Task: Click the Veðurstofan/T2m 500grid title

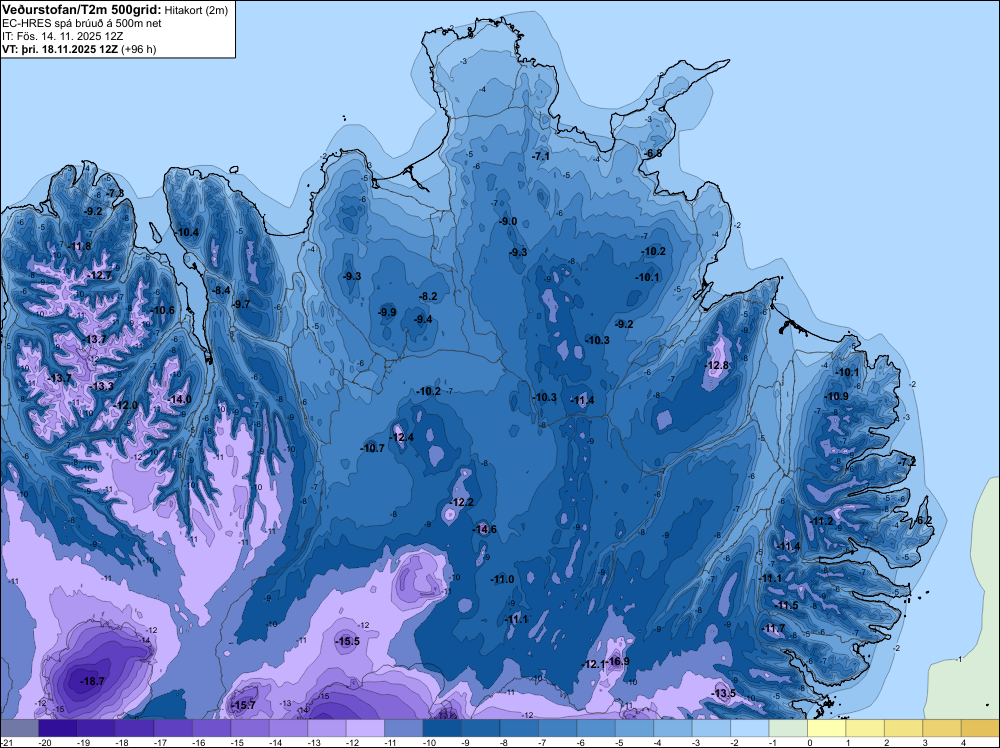Action: [x=82, y=10]
